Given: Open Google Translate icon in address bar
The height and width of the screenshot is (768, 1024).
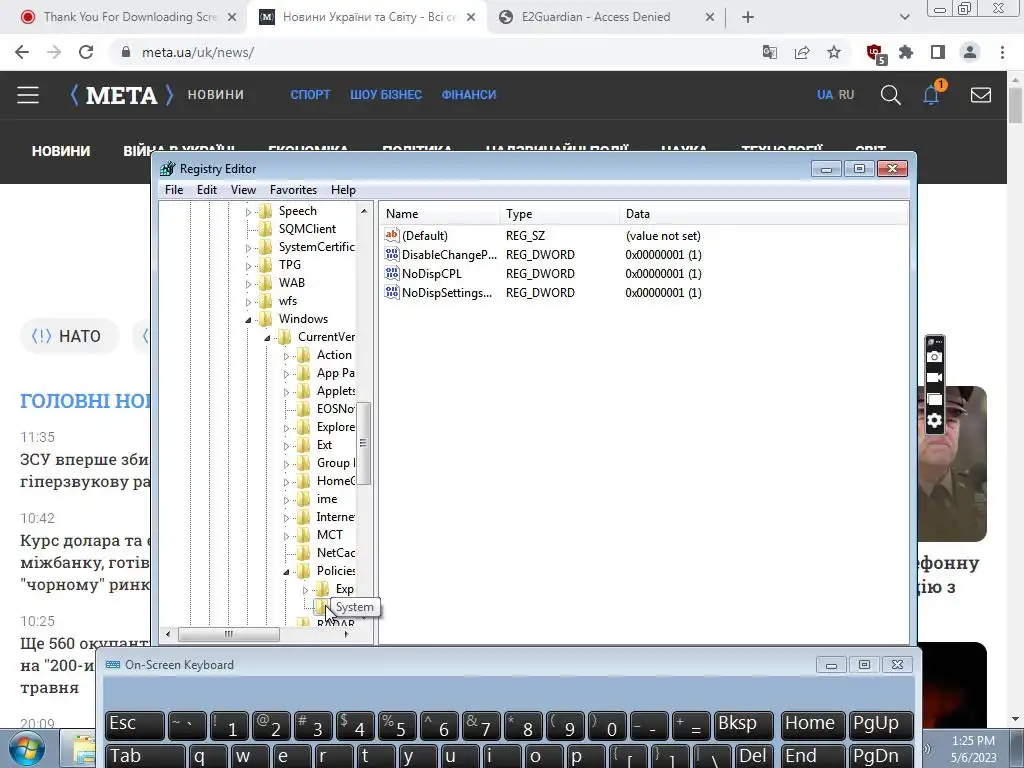Looking at the screenshot, I should [769, 52].
